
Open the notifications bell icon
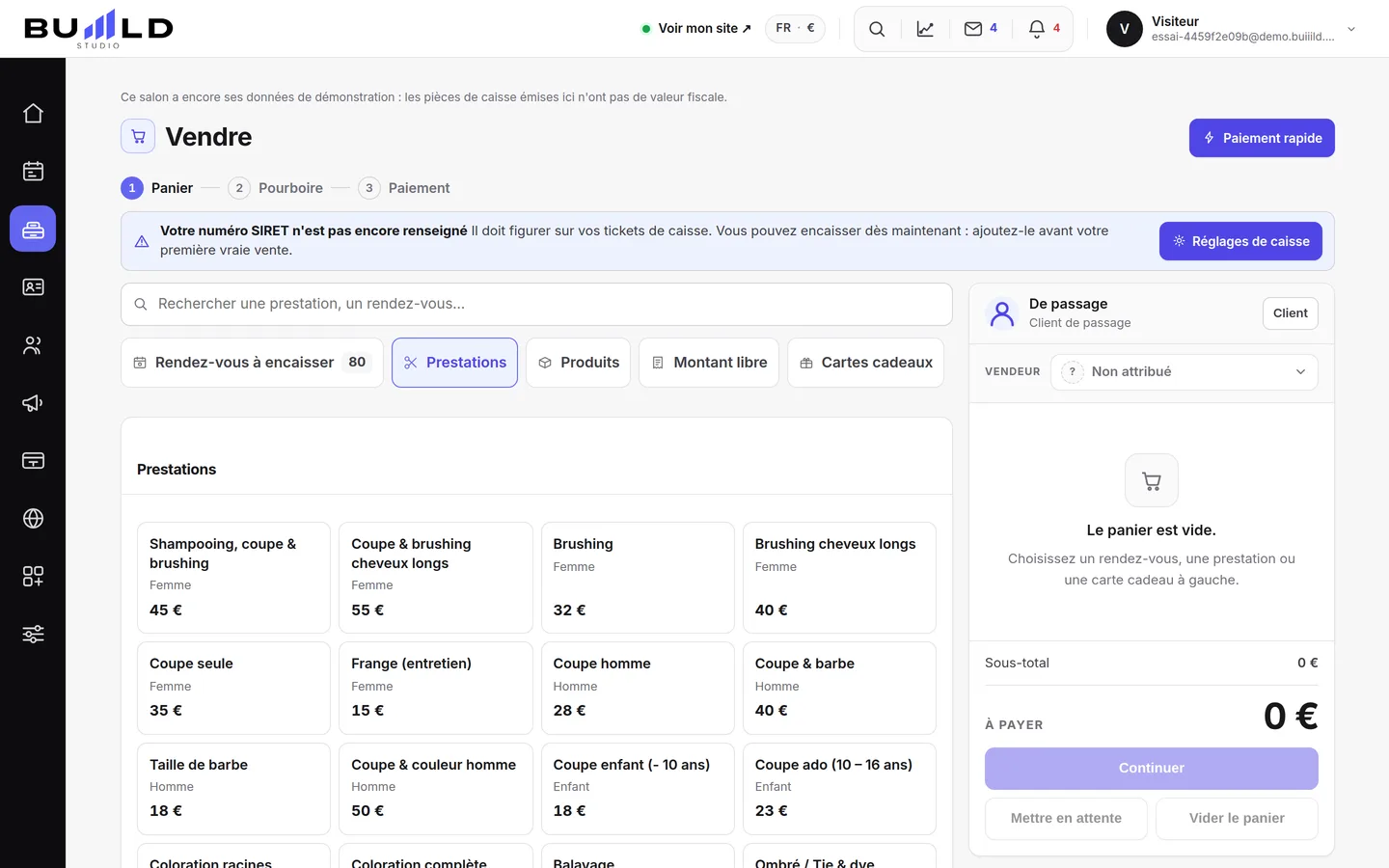pyautogui.click(x=1044, y=29)
